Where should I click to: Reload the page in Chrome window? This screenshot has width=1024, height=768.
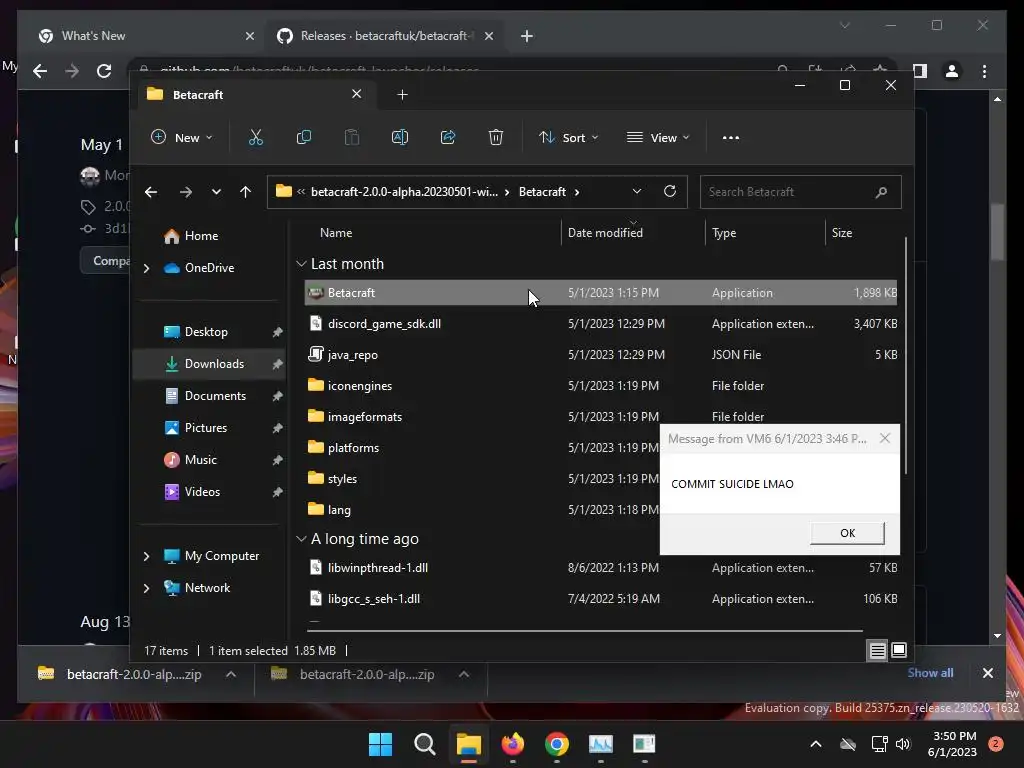click(104, 71)
